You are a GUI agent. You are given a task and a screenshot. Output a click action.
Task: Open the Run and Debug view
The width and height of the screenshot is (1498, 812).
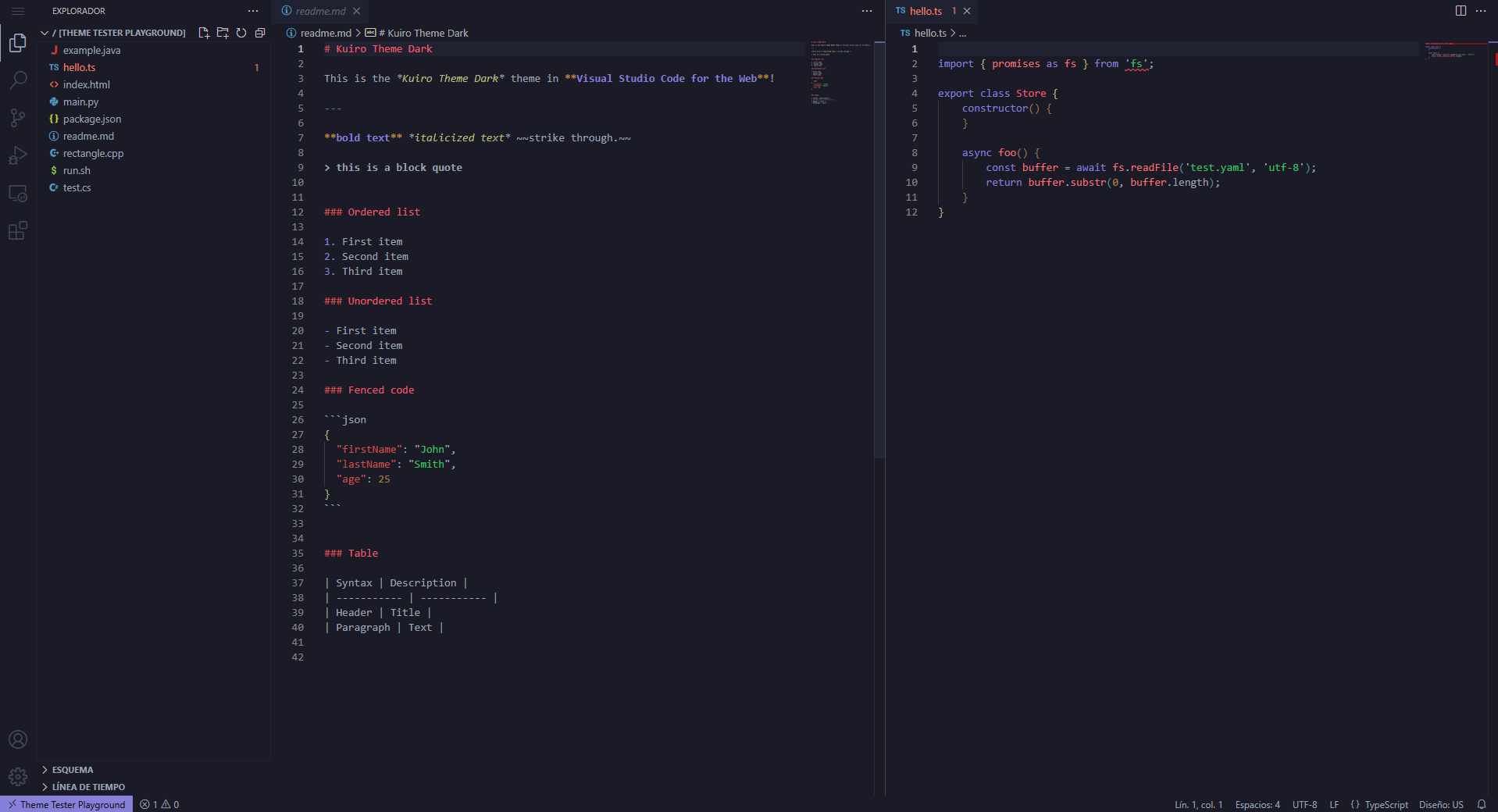point(18,155)
